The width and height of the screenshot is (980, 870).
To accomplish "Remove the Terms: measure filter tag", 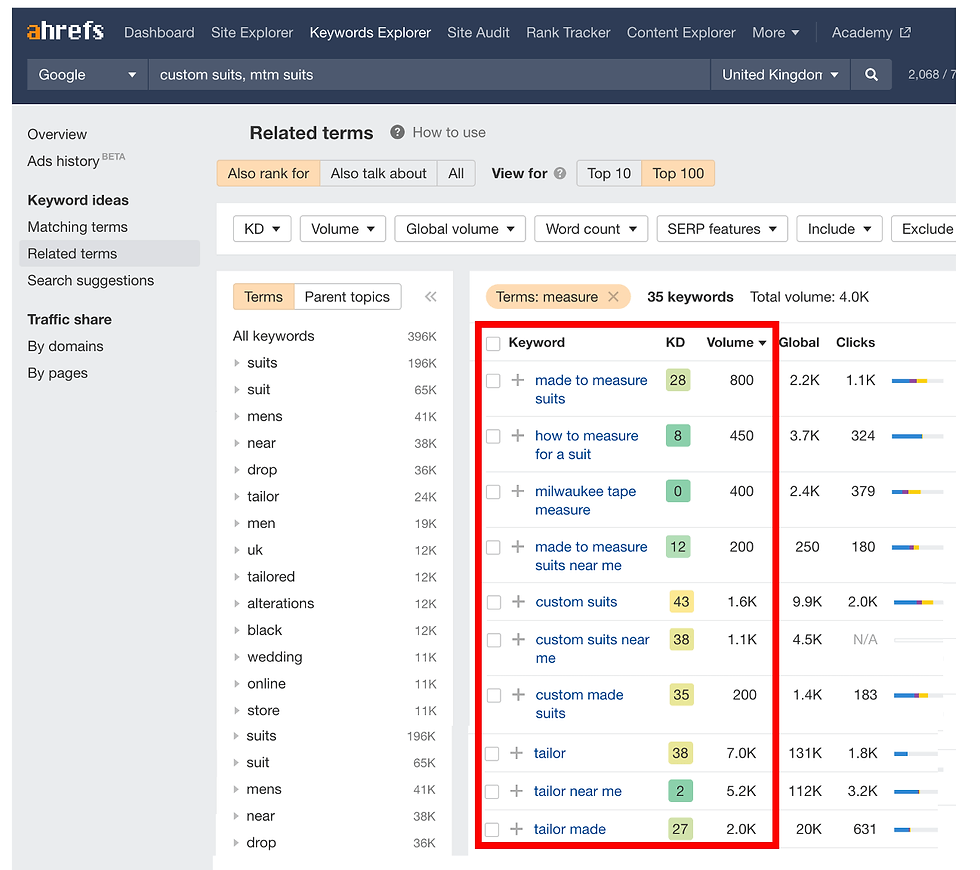I will pos(614,297).
